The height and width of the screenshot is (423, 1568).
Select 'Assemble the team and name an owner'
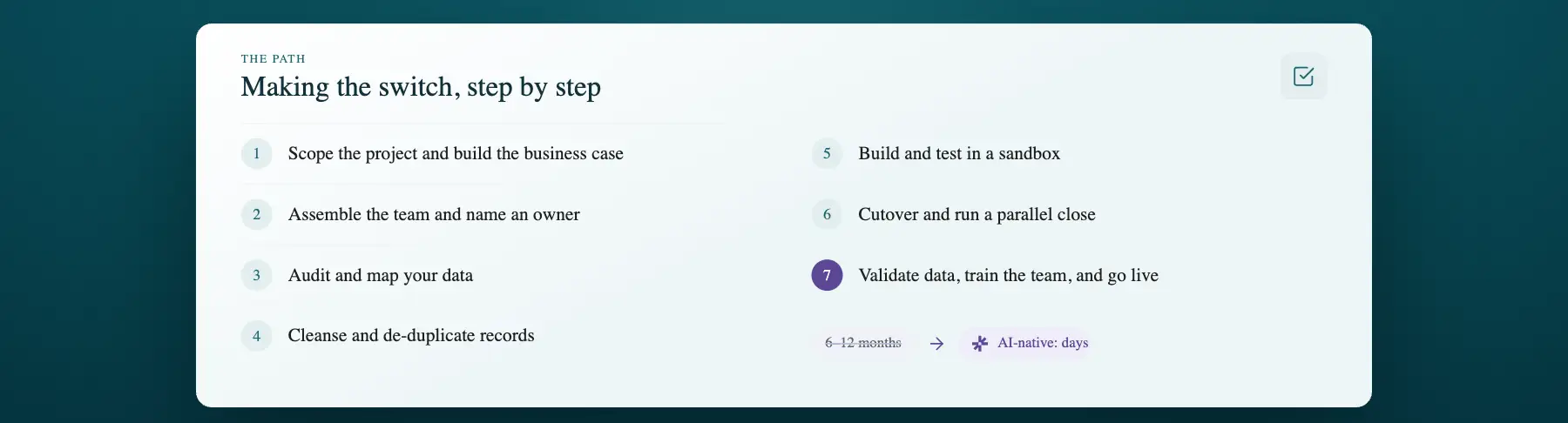point(434,214)
